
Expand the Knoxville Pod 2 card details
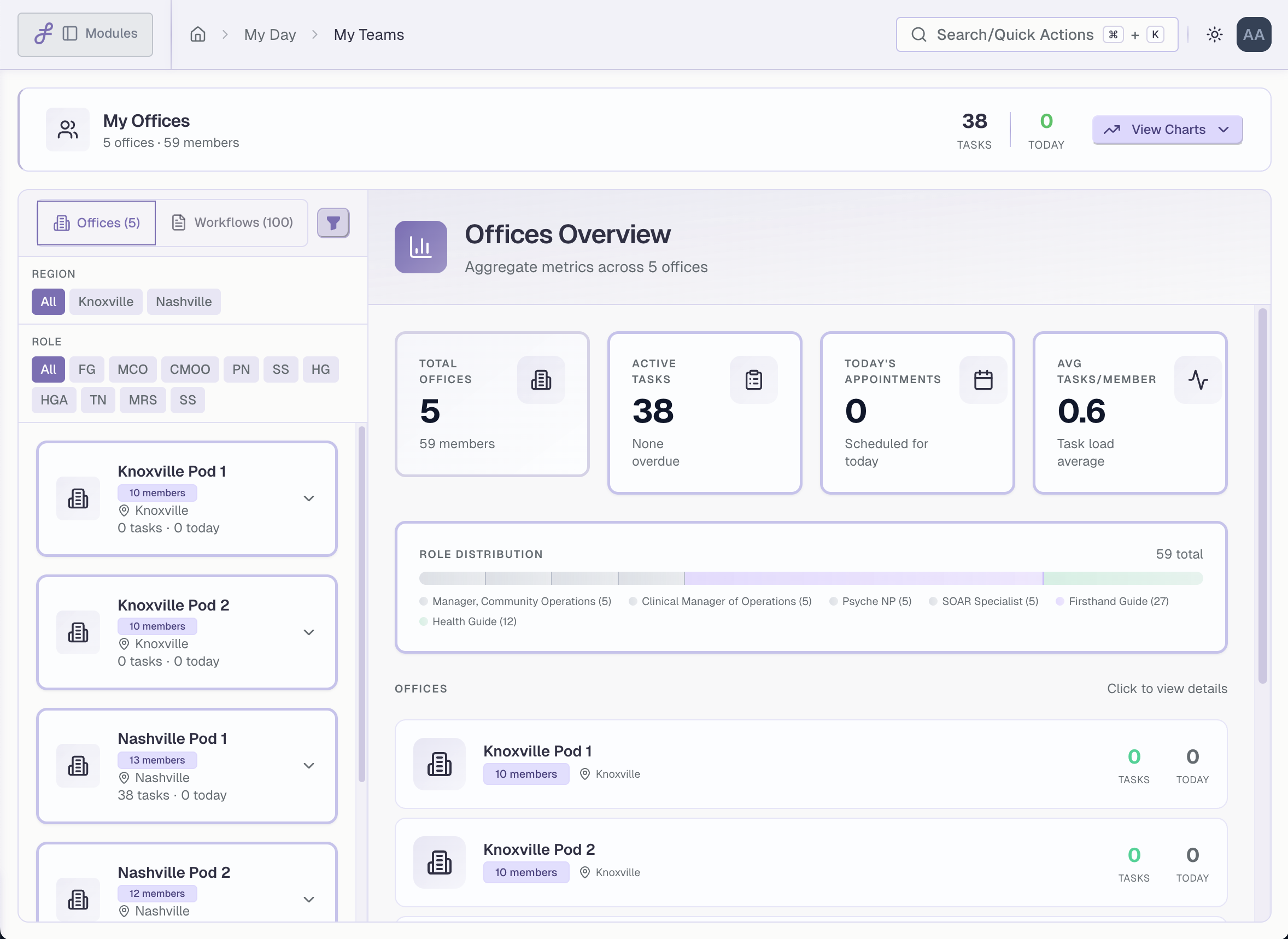(309, 631)
